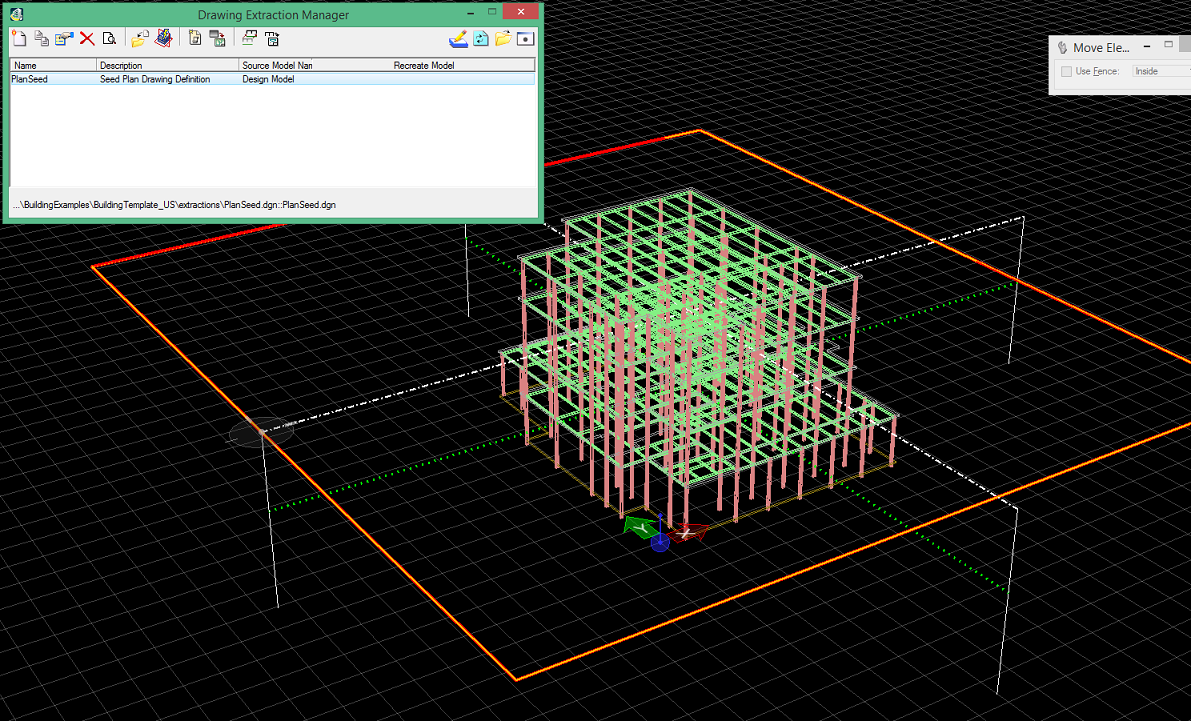Open the Inside fence mode dropdown
1191x721 pixels.
tap(1160, 72)
